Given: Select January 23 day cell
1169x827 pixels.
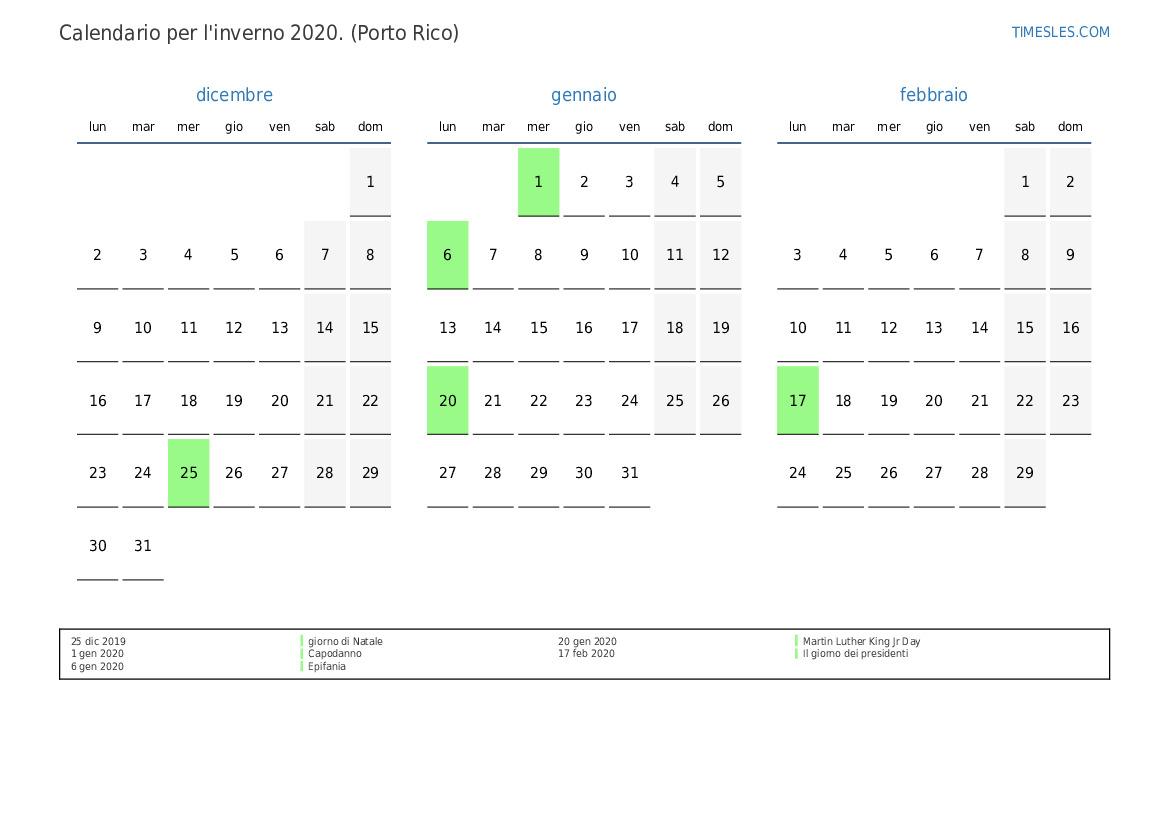Looking at the screenshot, I should [x=584, y=400].
